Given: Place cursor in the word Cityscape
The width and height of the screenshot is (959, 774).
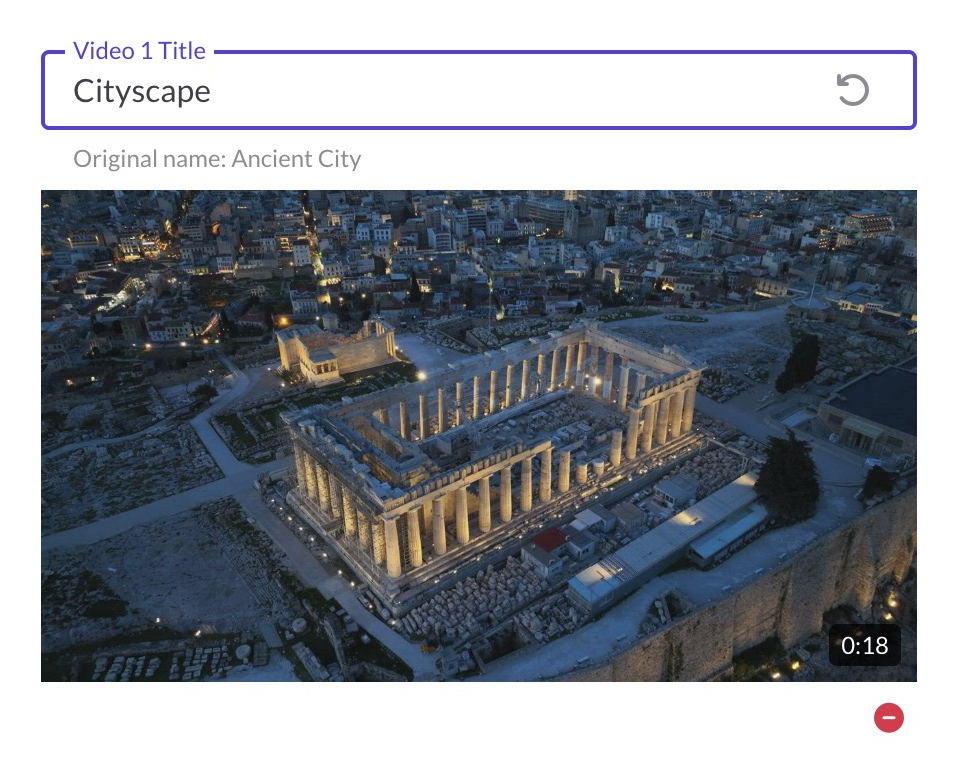Looking at the screenshot, I should click(142, 92).
